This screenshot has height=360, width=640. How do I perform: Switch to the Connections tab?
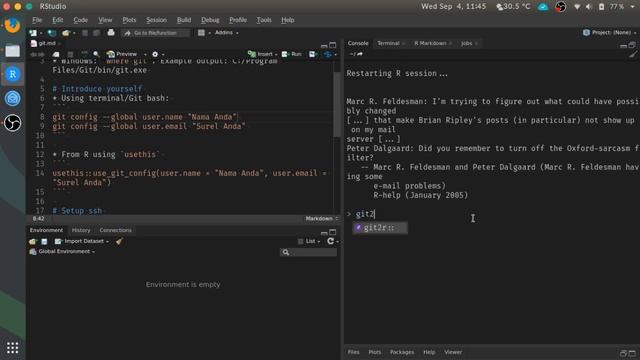(x=116, y=231)
